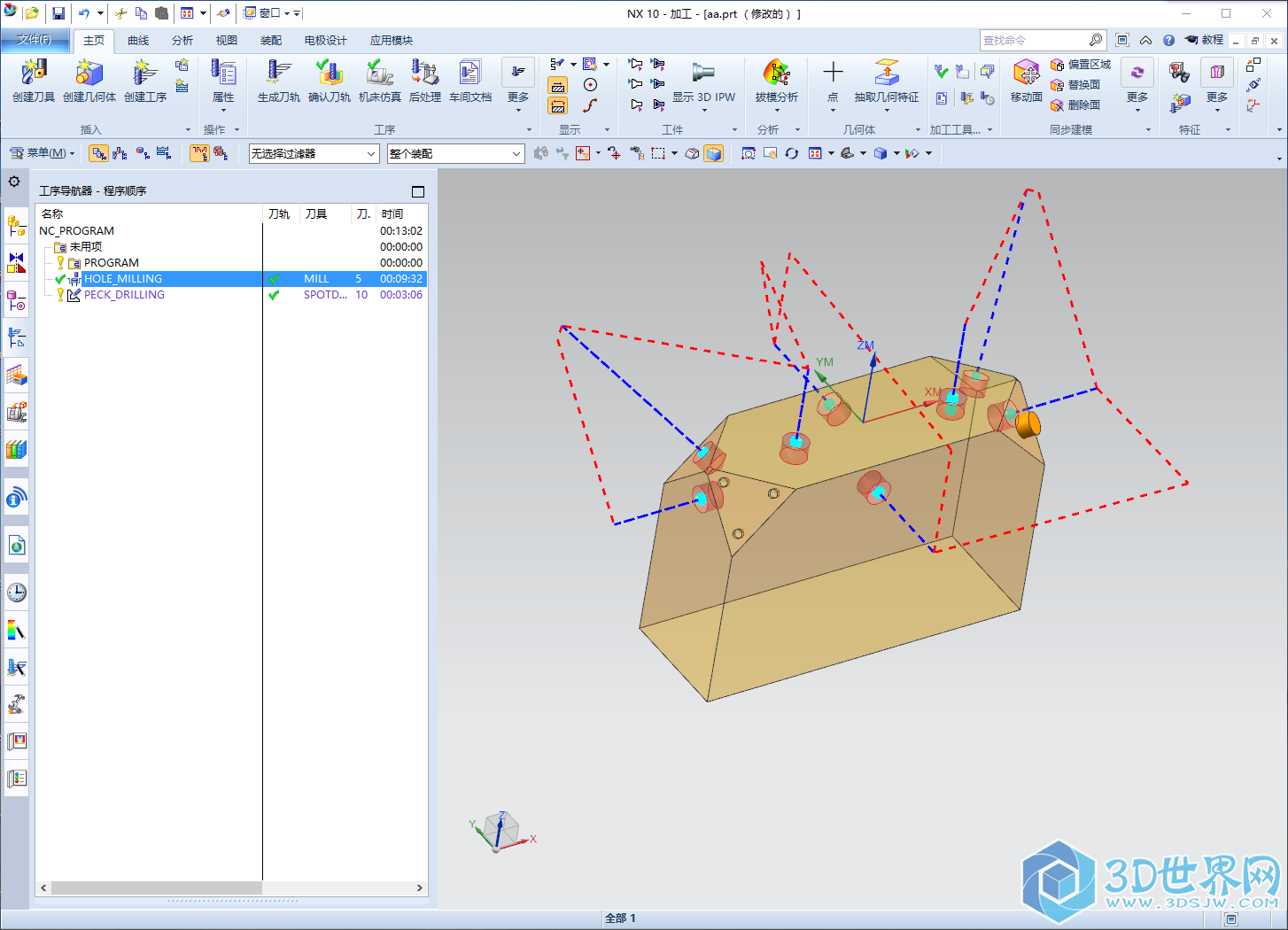The width and height of the screenshot is (1288, 930).
Task: Expand the 属性 dropdown
Action: [x=223, y=85]
